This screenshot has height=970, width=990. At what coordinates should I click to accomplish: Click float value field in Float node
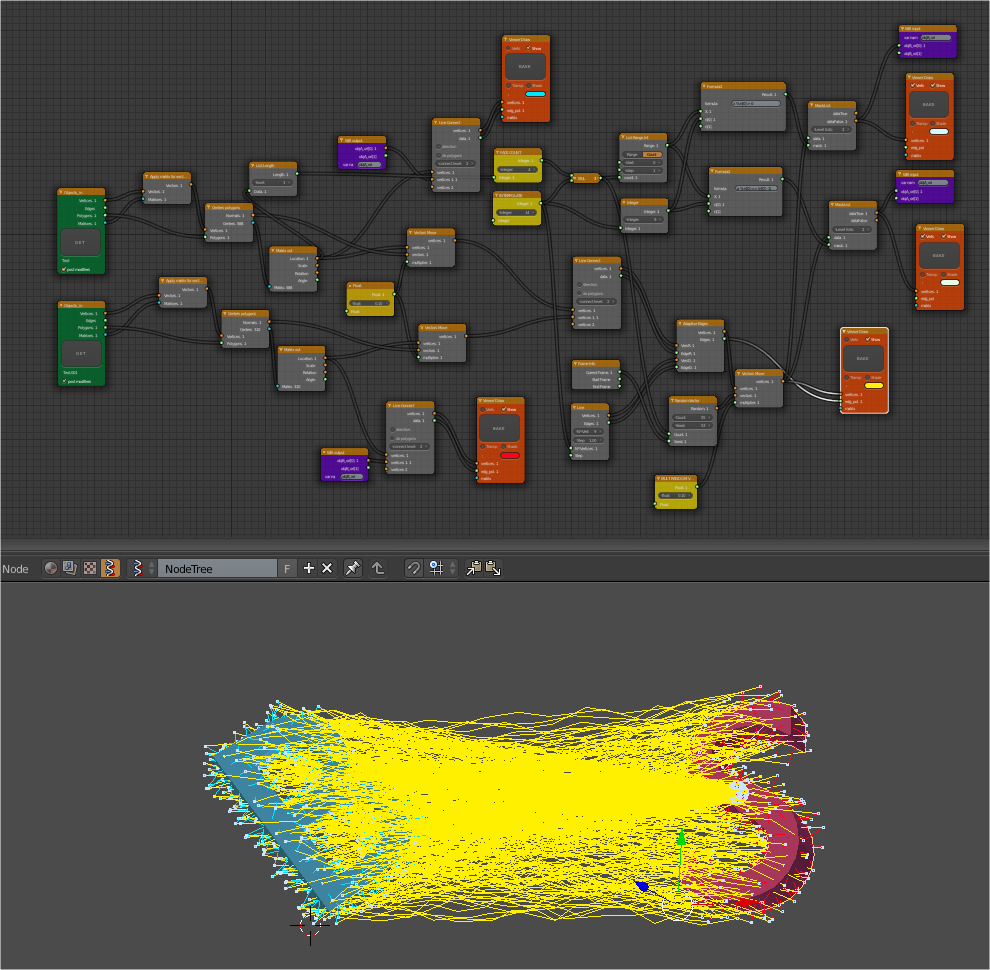click(370, 303)
